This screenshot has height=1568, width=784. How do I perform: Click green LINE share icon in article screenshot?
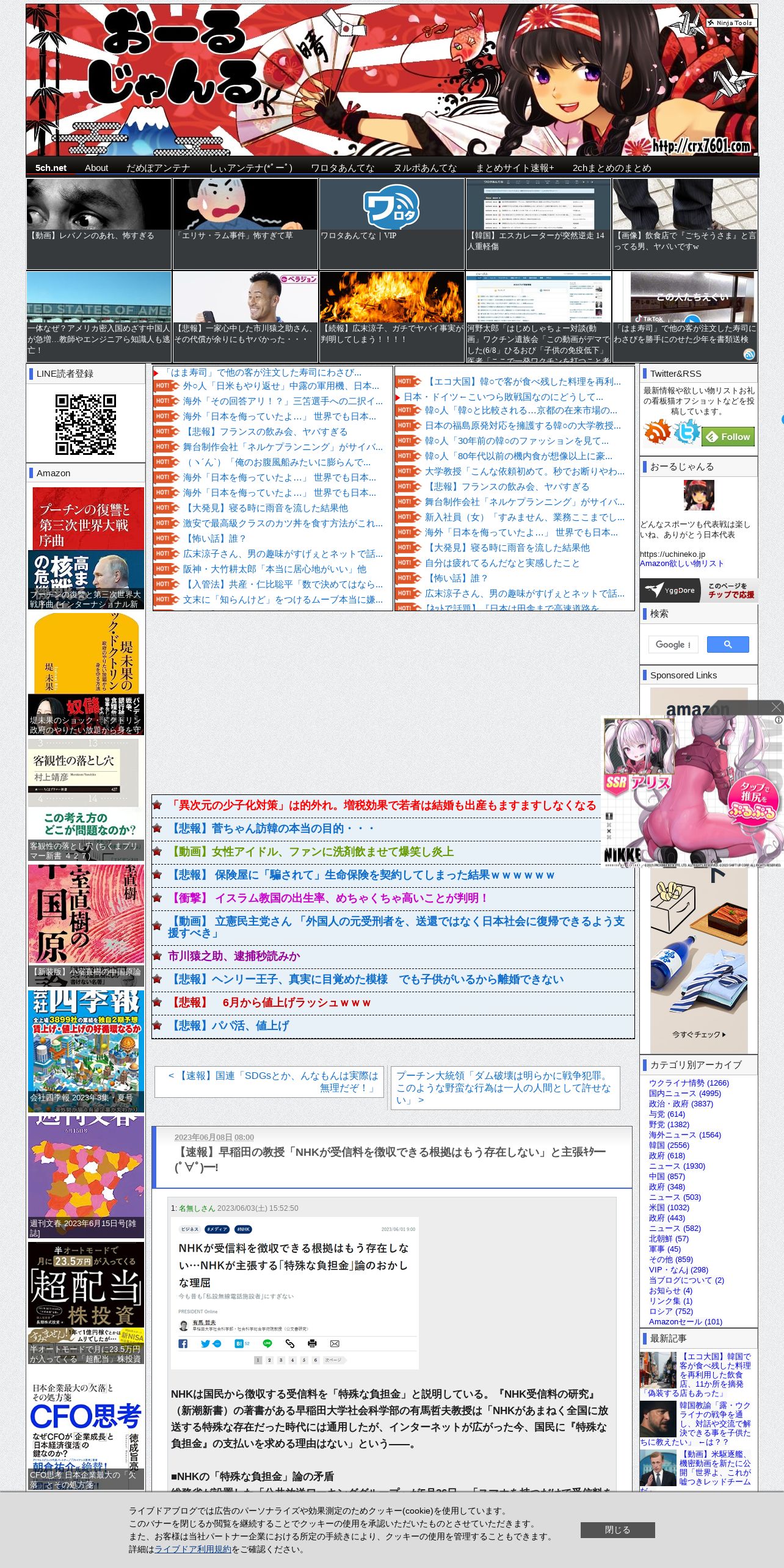point(267,1343)
